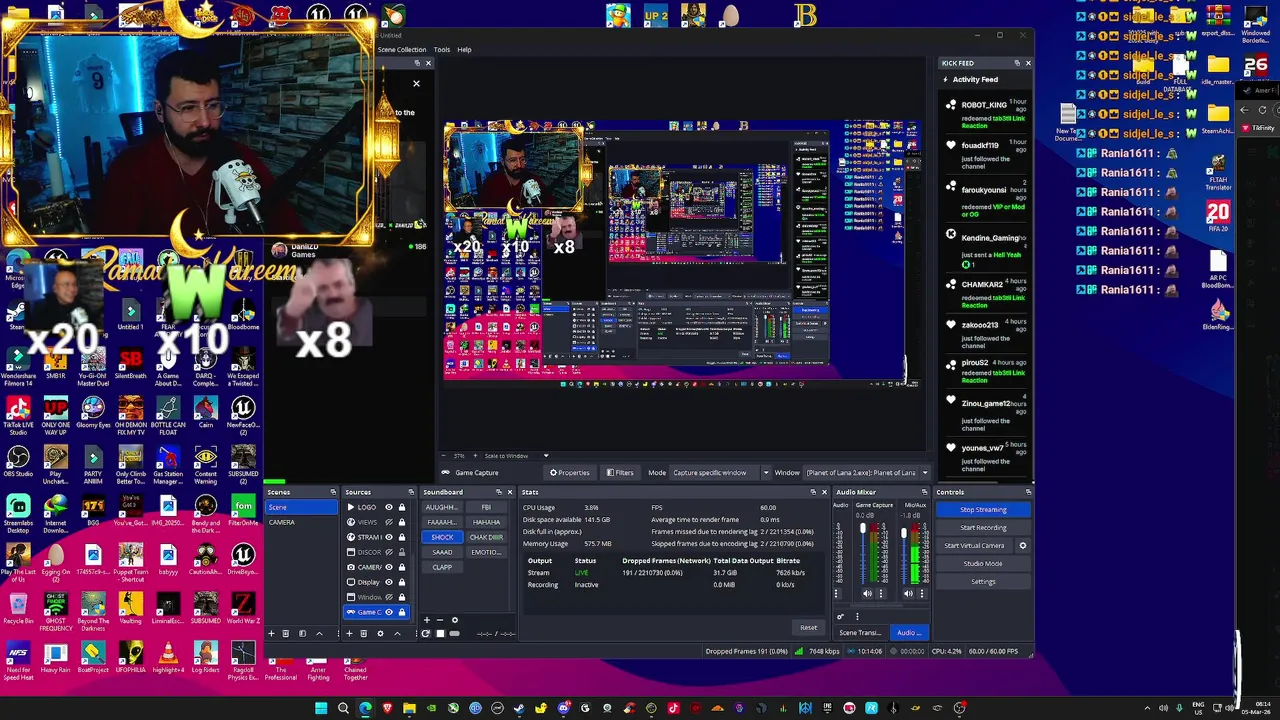Toggle visibility of STRAM source
Viewport: 1280px width, 720px height.
tap(389, 537)
